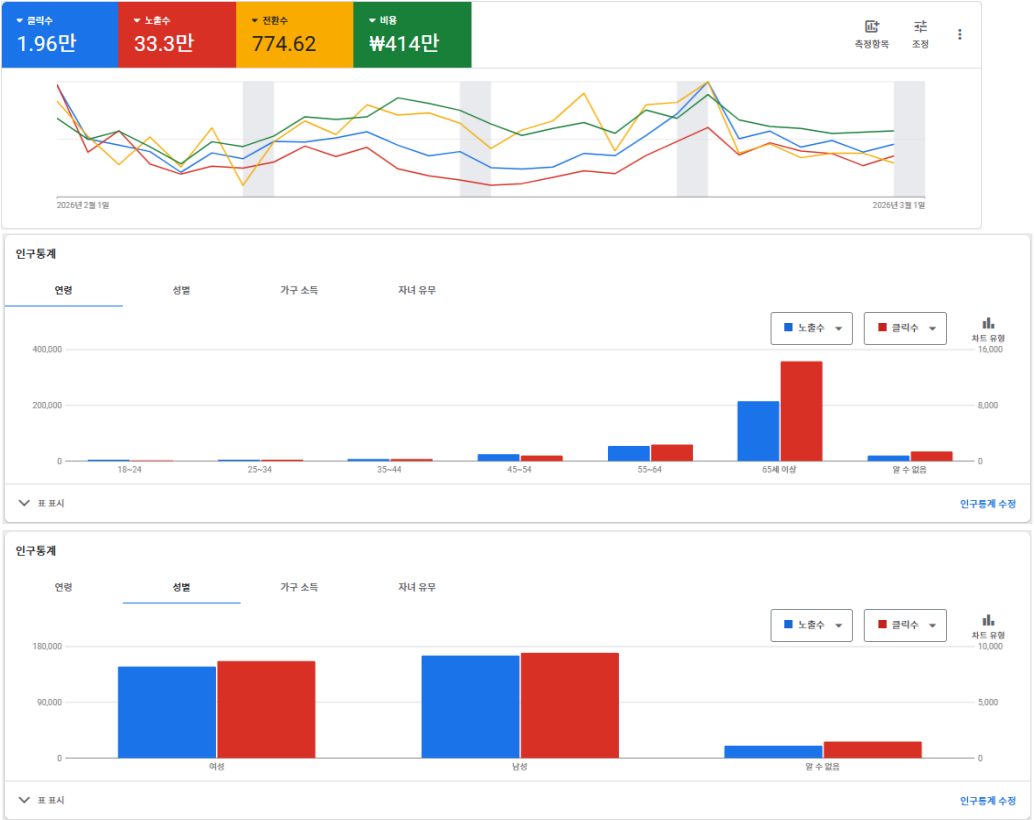Screen dimensions: 1034x820
Task: Click the blue 남성 bar in gender chart
Action: pos(470,706)
